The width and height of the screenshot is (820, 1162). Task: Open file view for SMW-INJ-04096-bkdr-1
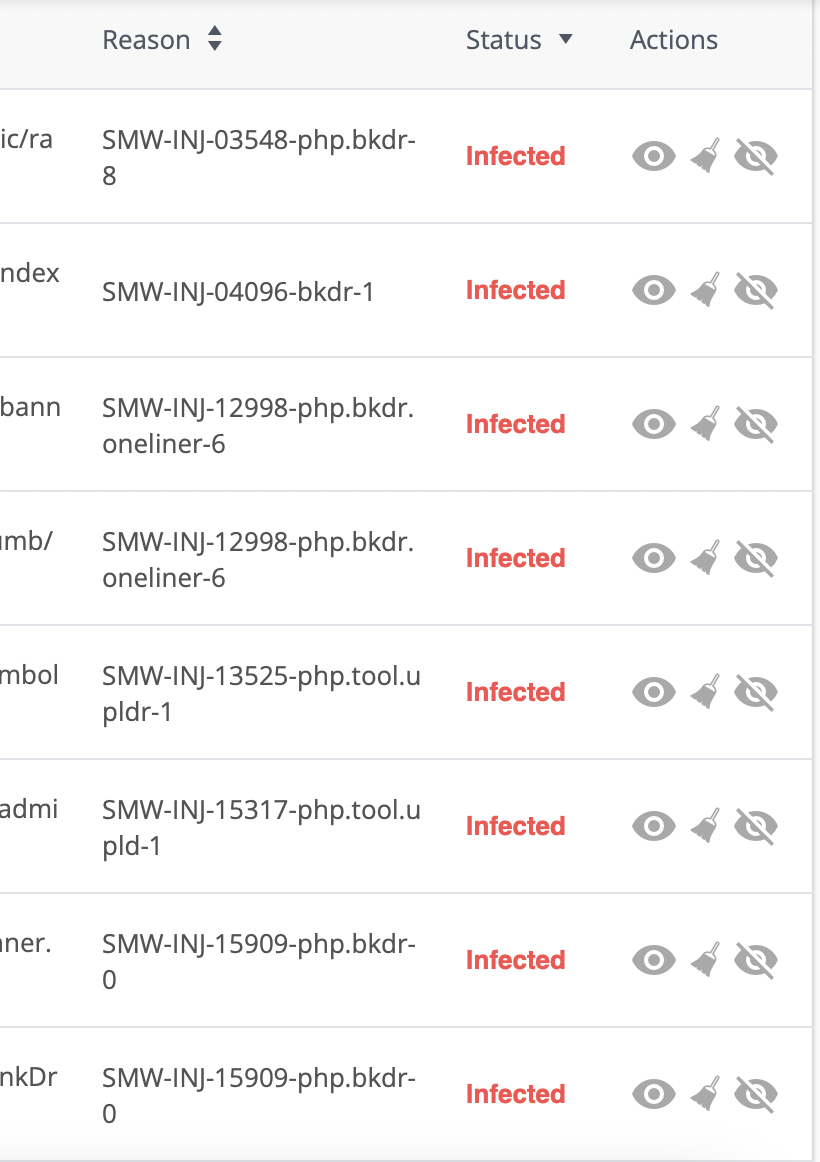(654, 290)
